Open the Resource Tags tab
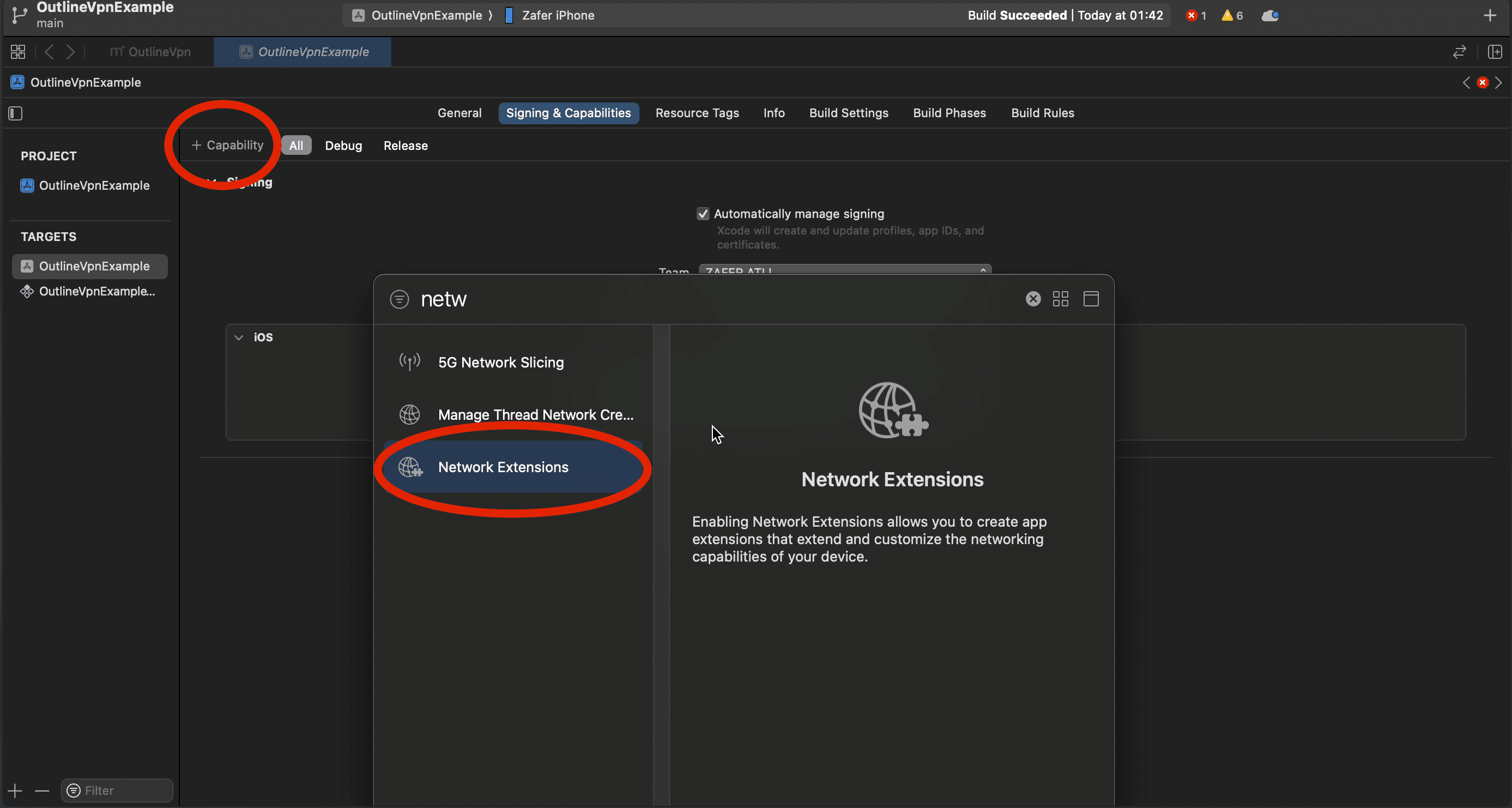Viewport: 1512px width, 808px height. [697, 113]
